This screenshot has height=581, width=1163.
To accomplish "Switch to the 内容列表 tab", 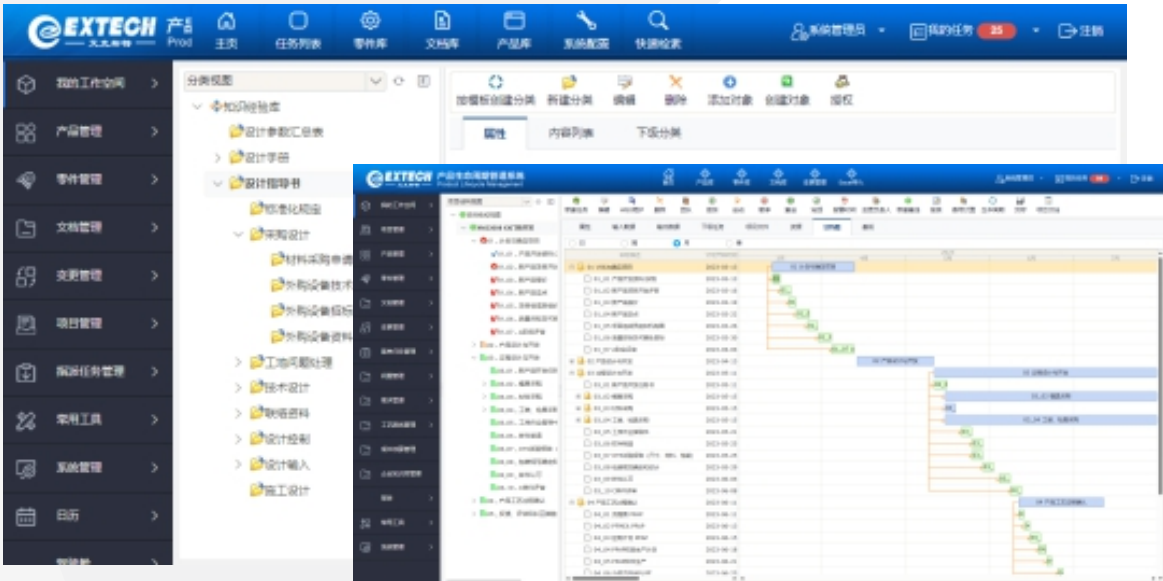I will [570, 134].
